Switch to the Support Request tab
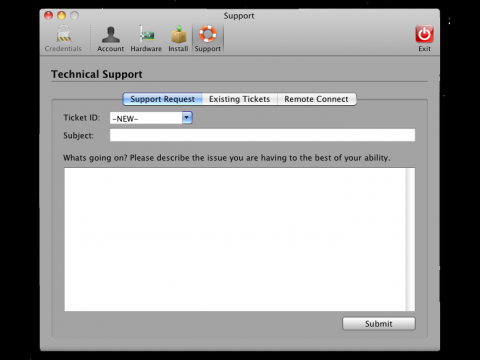 [x=162, y=99]
